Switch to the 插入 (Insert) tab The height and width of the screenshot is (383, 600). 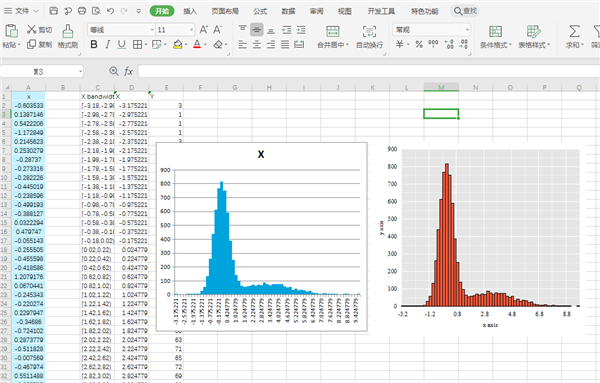click(x=190, y=11)
